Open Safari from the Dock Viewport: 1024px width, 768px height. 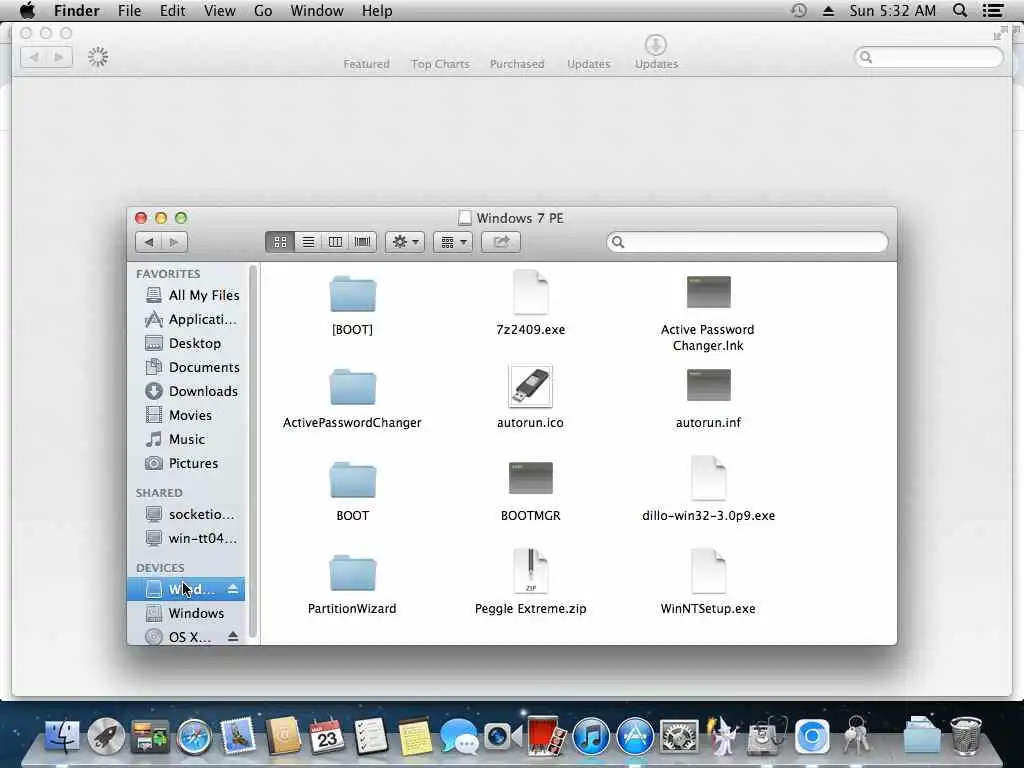[194, 737]
